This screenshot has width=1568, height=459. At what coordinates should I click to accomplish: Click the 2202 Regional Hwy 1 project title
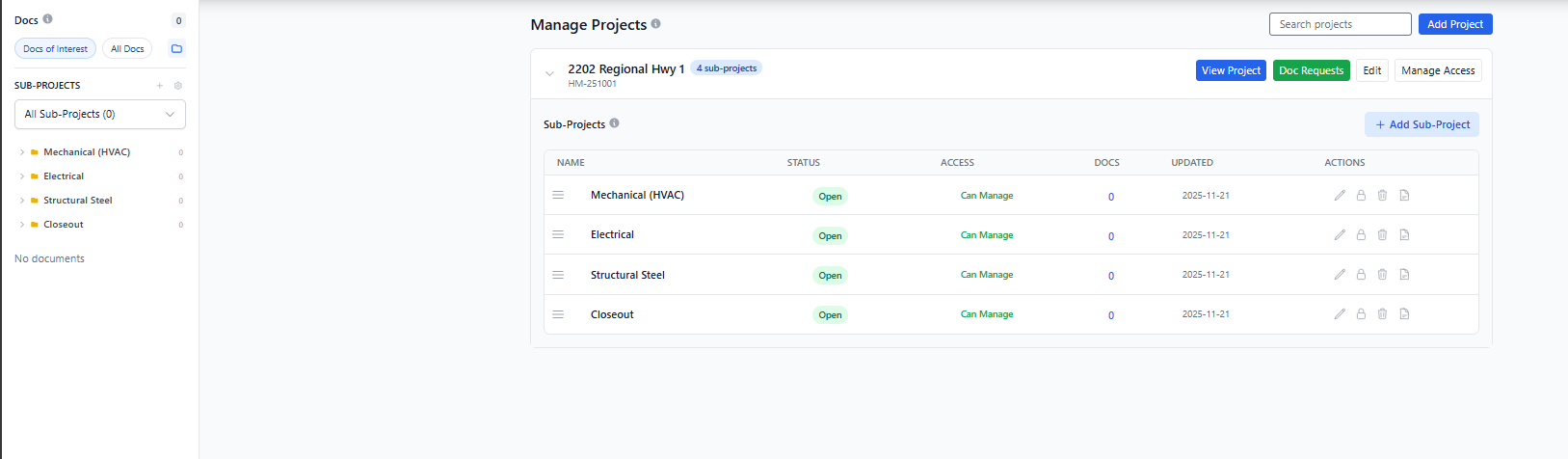pyautogui.click(x=626, y=68)
